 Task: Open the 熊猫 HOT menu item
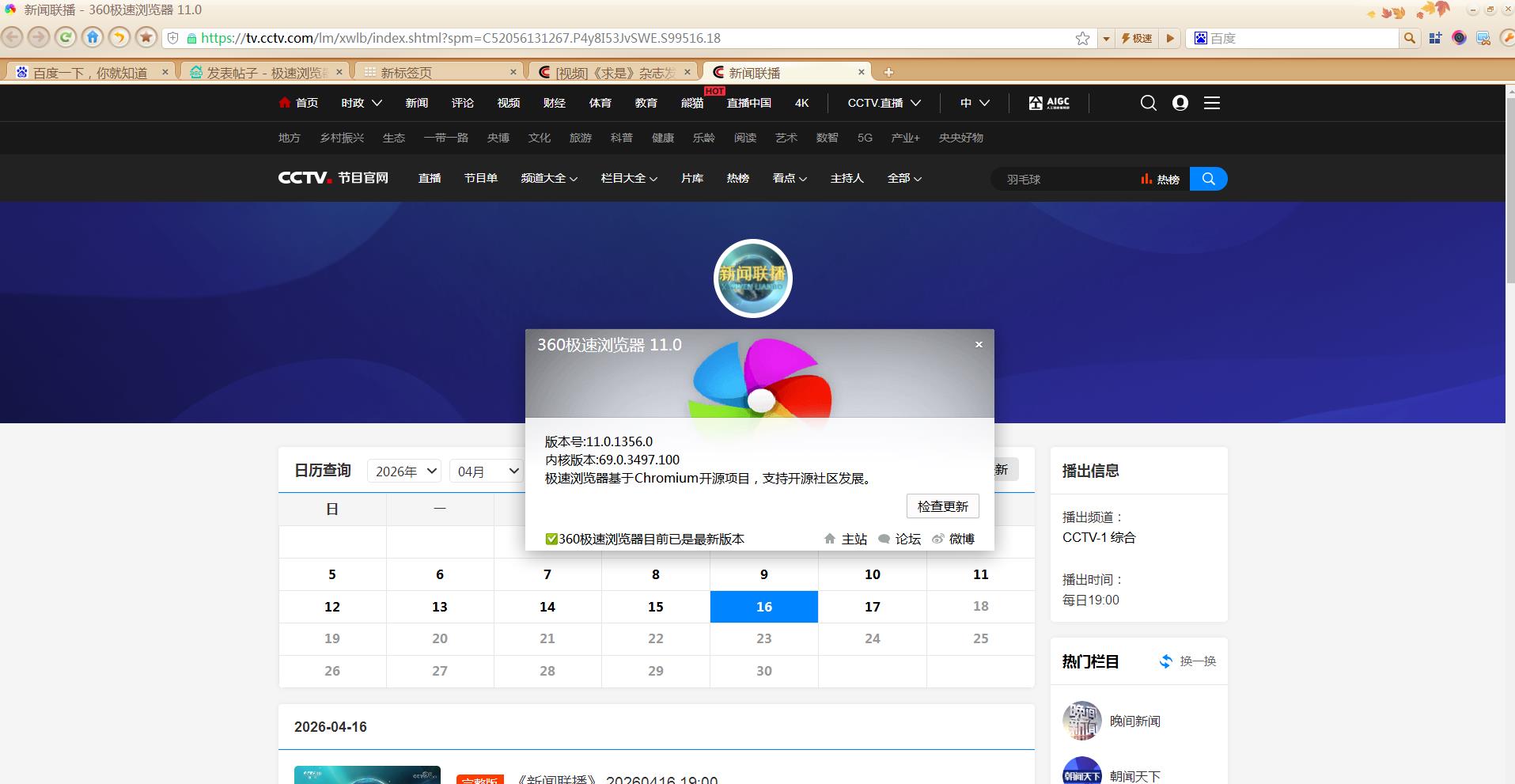coord(692,103)
